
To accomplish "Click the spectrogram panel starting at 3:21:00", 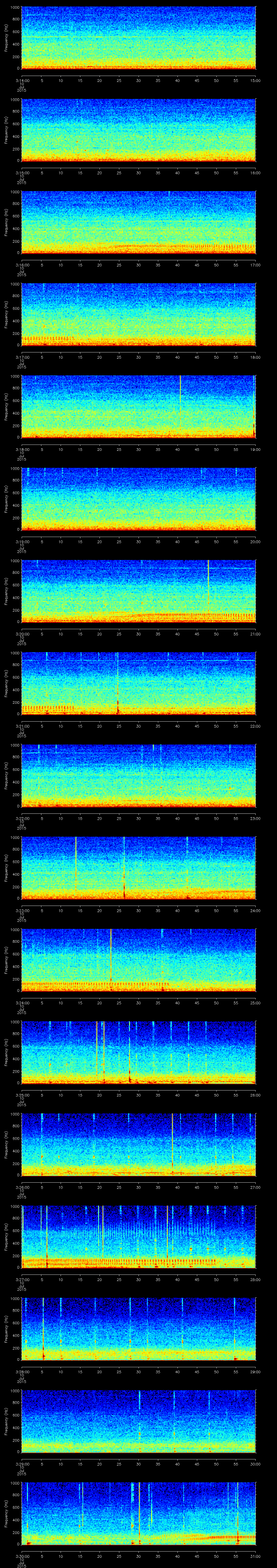I will pyautogui.click(x=138, y=683).
